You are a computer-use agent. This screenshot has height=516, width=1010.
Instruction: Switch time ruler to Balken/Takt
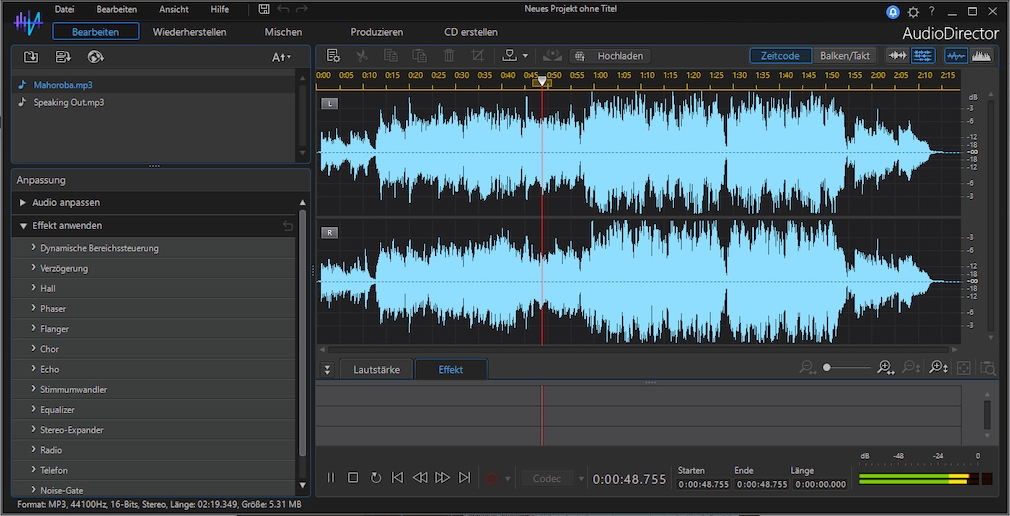844,56
